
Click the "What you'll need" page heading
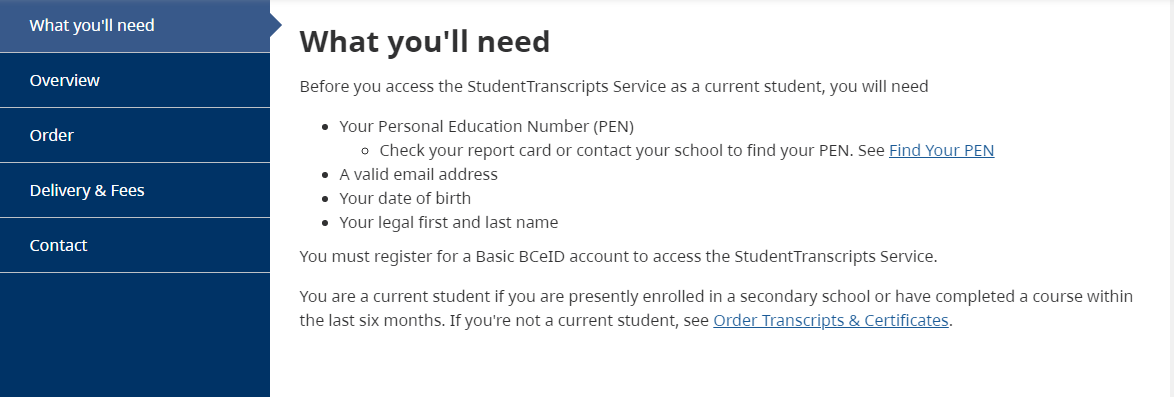[x=425, y=42]
